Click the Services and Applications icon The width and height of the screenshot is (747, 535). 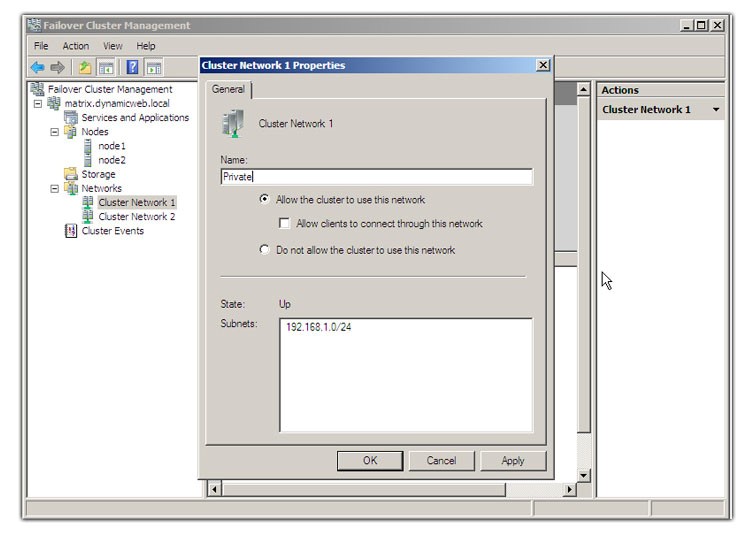71,117
